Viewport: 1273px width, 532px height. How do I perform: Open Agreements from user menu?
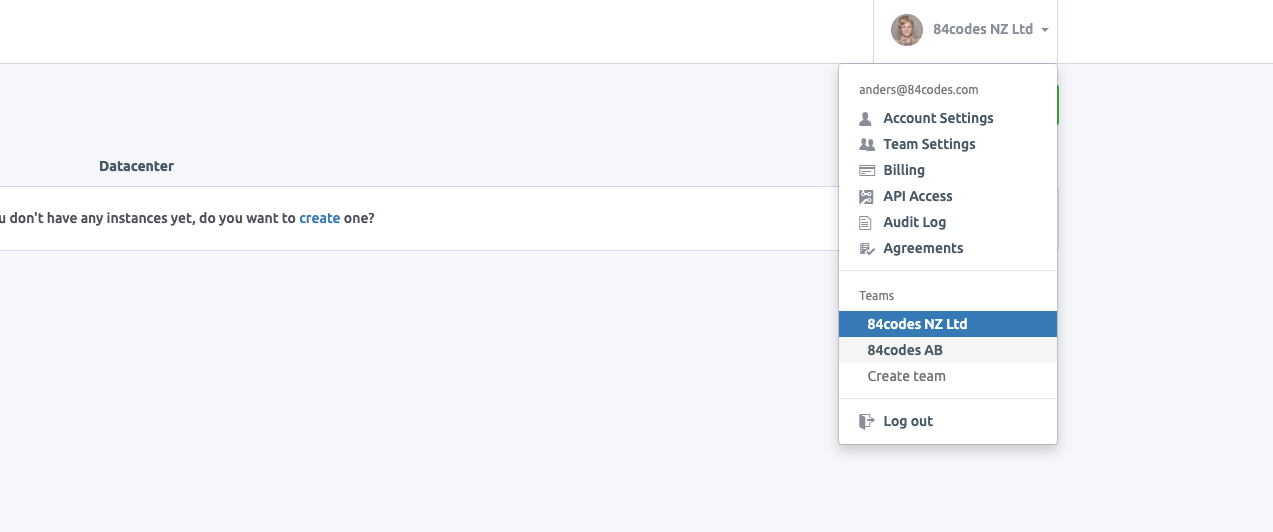point(923,248)
